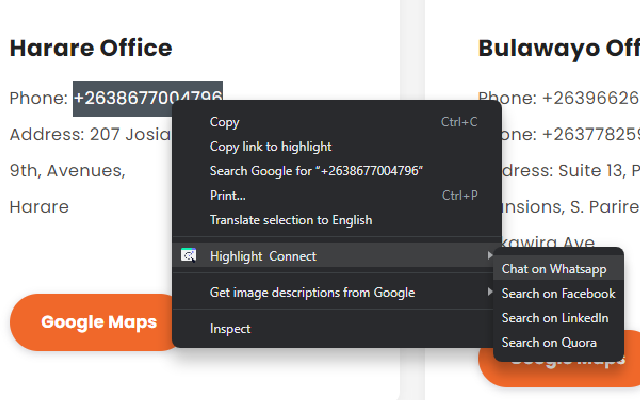Pick Search on Facebook
The height and width of the screenshot is (400, 640).
coord(558,294)
